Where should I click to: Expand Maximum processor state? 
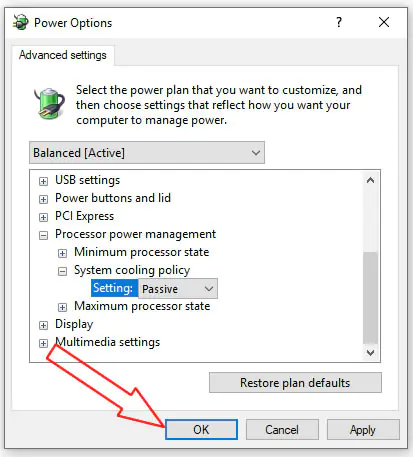coord(62,307)
